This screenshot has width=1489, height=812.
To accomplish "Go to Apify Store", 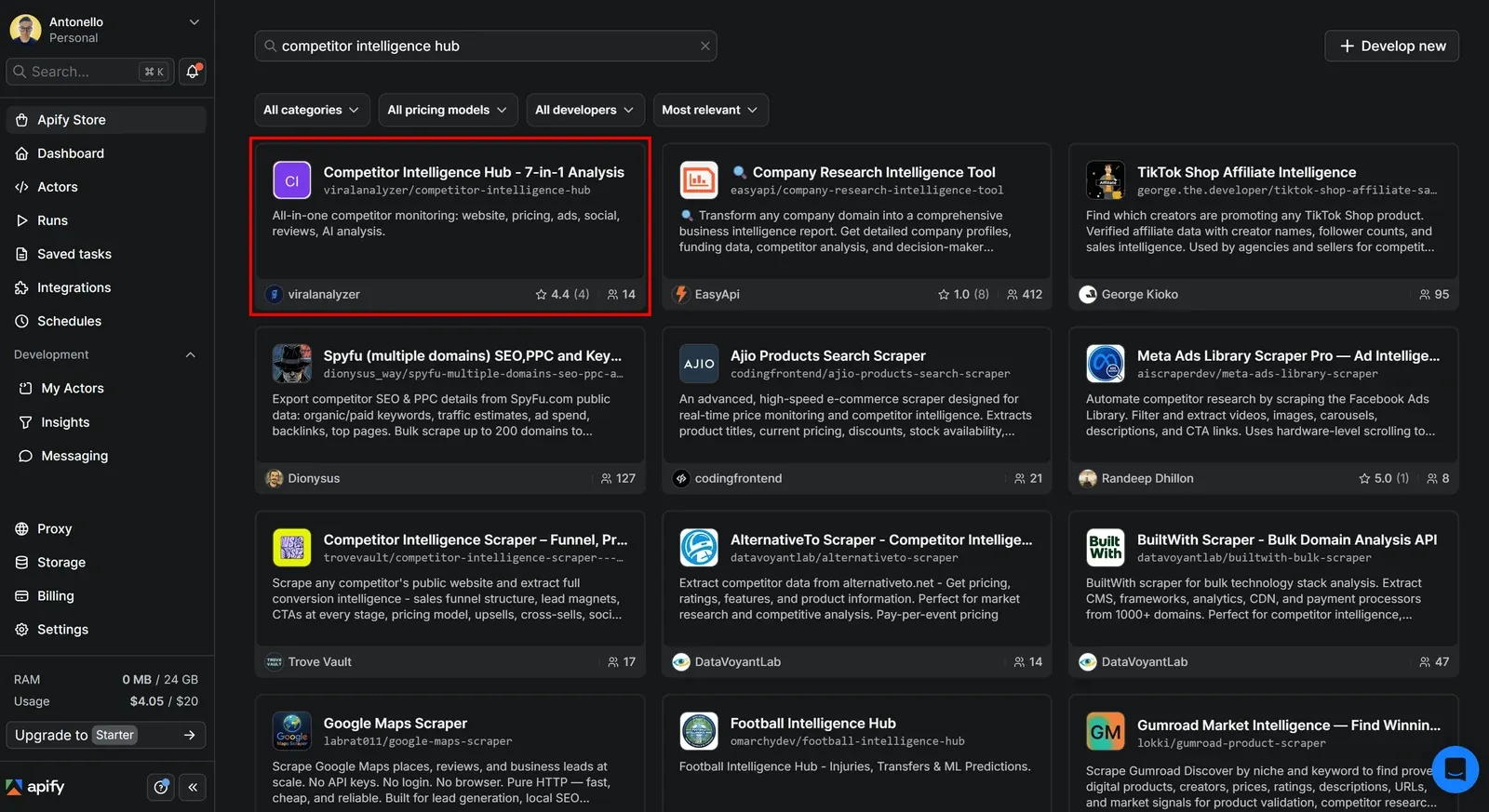I will point(106,120).
